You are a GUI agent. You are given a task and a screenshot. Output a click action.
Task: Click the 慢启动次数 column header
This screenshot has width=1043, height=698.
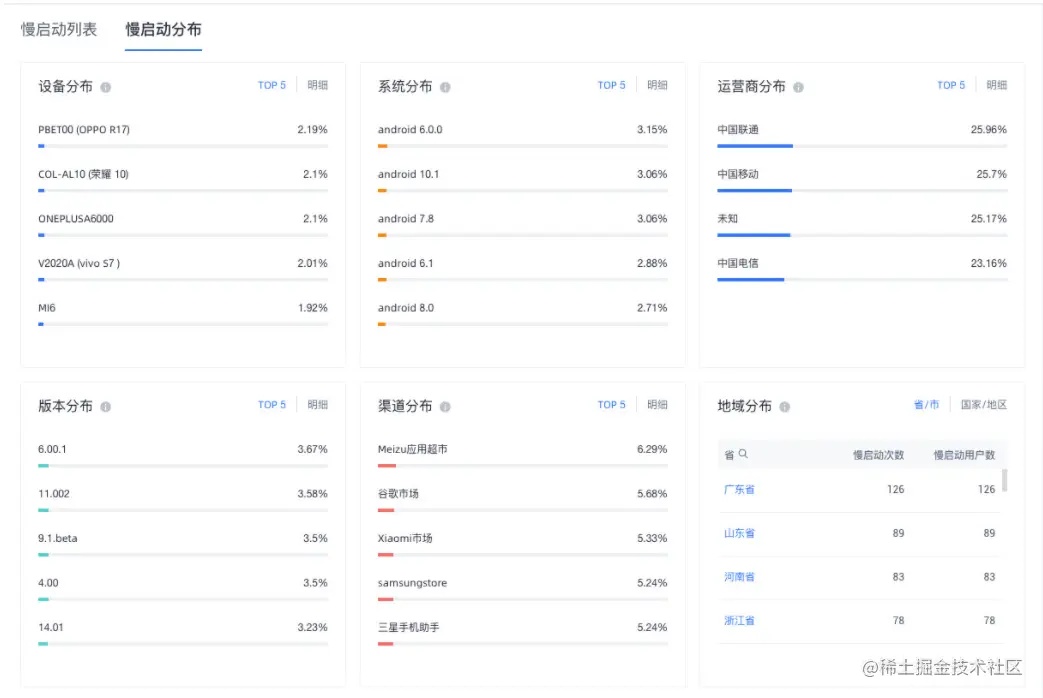pyautogui.click(x=878, y=455)
